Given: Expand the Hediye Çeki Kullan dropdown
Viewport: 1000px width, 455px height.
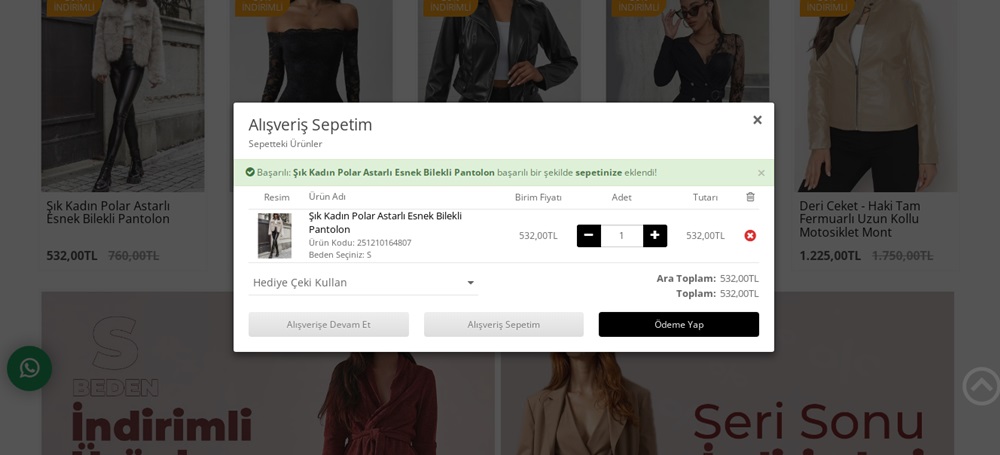Looking at the screenshot, I should 363,283.
